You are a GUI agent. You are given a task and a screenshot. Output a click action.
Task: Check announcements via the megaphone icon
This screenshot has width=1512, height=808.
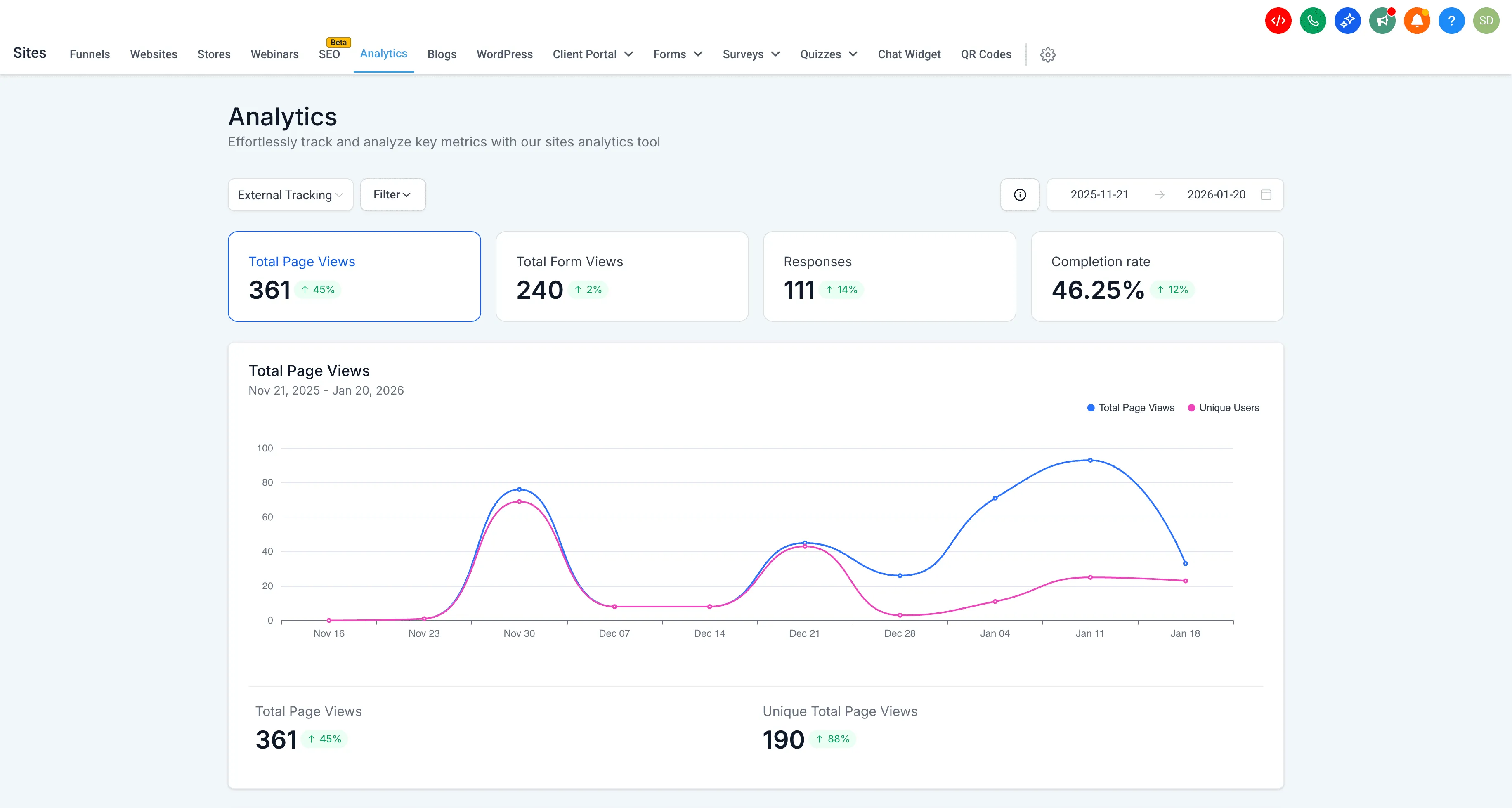pos(1382,21)
